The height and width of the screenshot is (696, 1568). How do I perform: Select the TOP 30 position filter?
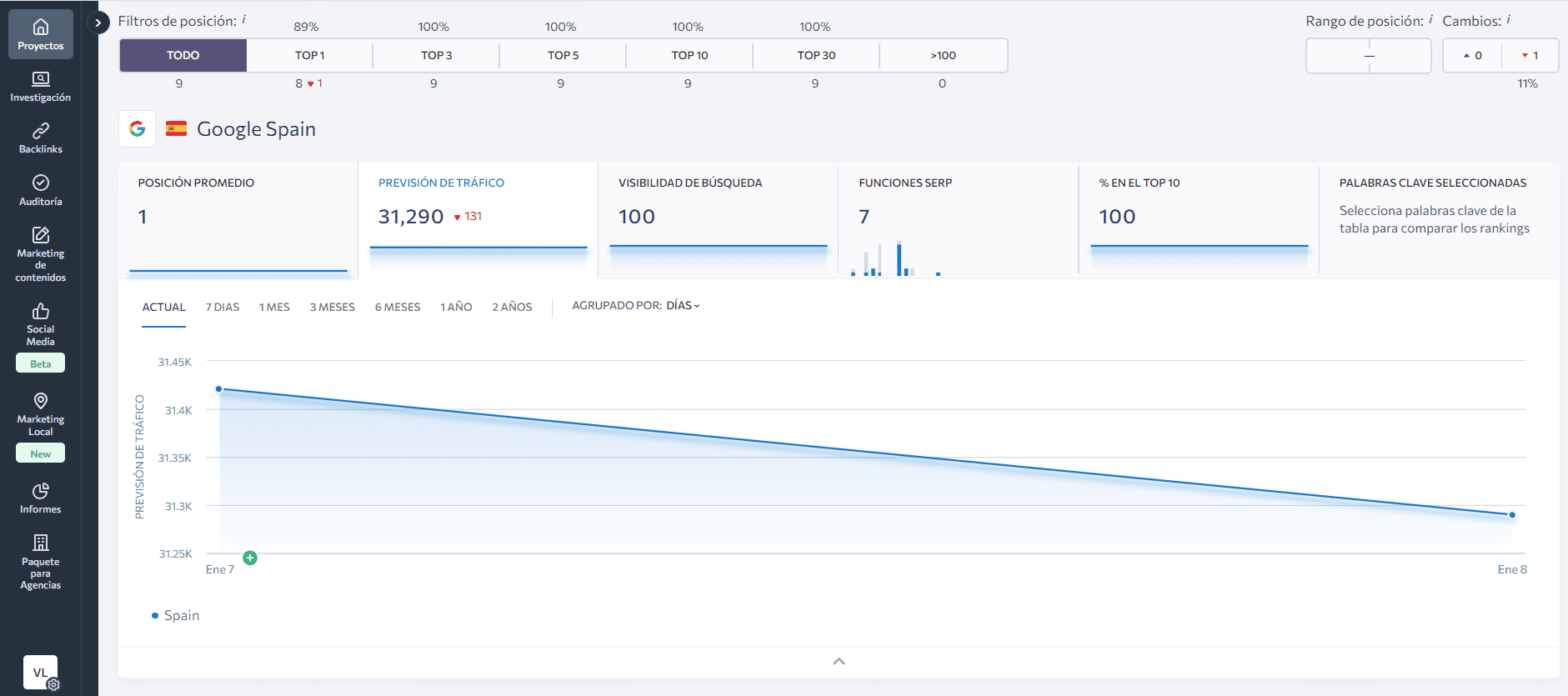pyautogui.click(x=816, y=55)
